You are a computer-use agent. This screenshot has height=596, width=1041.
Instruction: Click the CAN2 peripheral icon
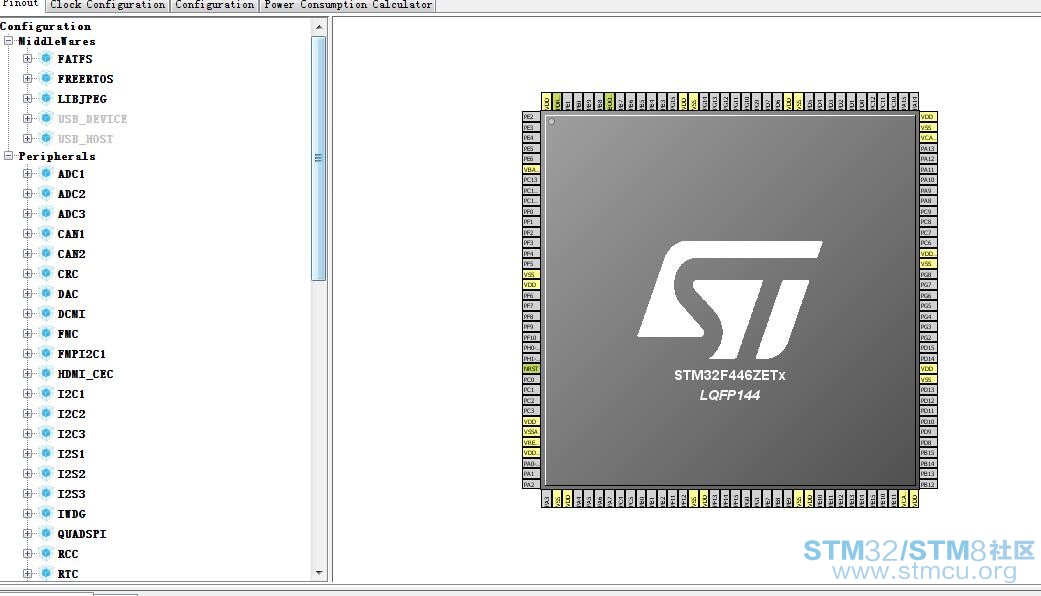coord(46,253)
